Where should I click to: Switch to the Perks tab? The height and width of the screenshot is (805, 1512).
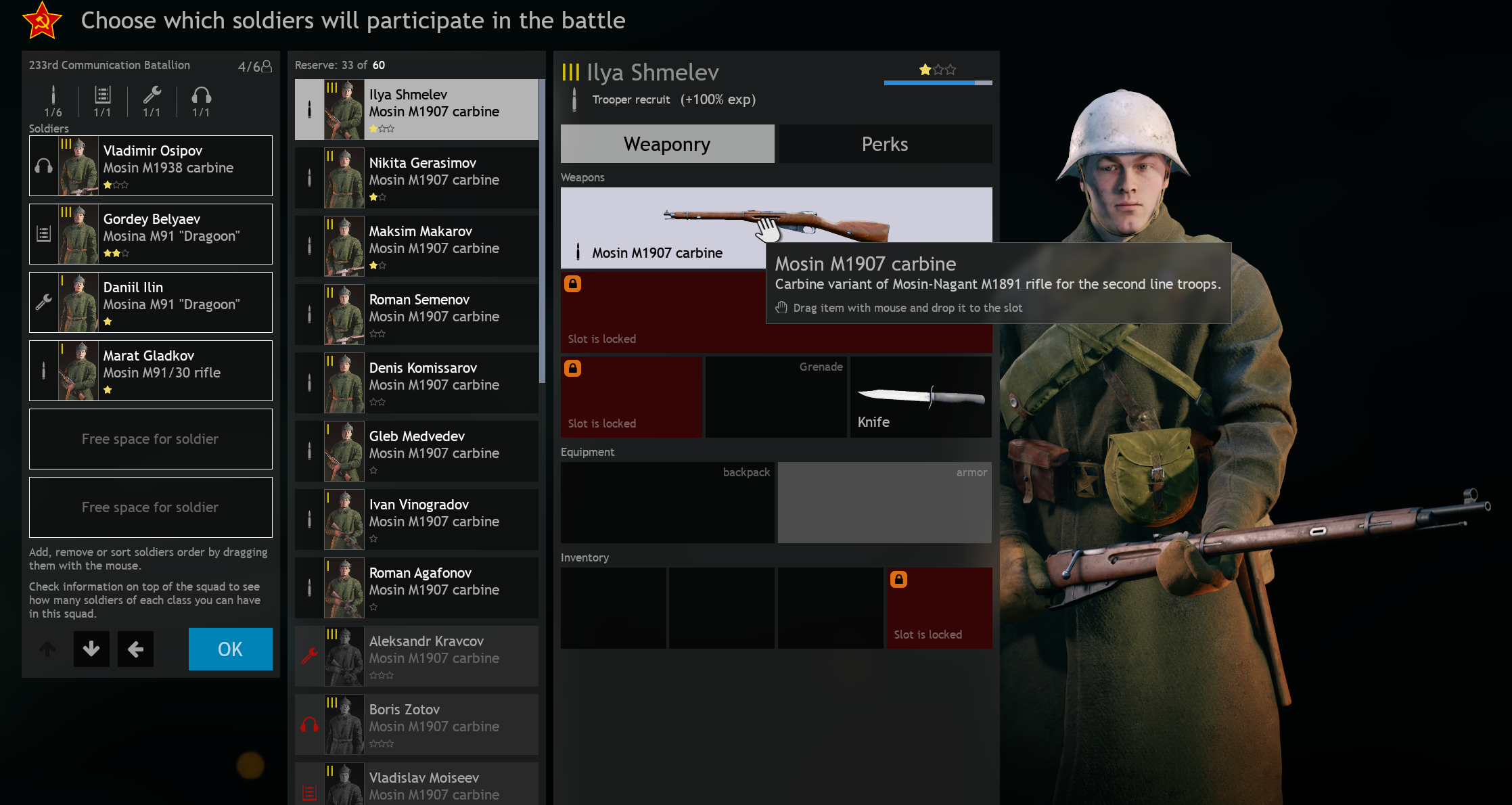885,144
